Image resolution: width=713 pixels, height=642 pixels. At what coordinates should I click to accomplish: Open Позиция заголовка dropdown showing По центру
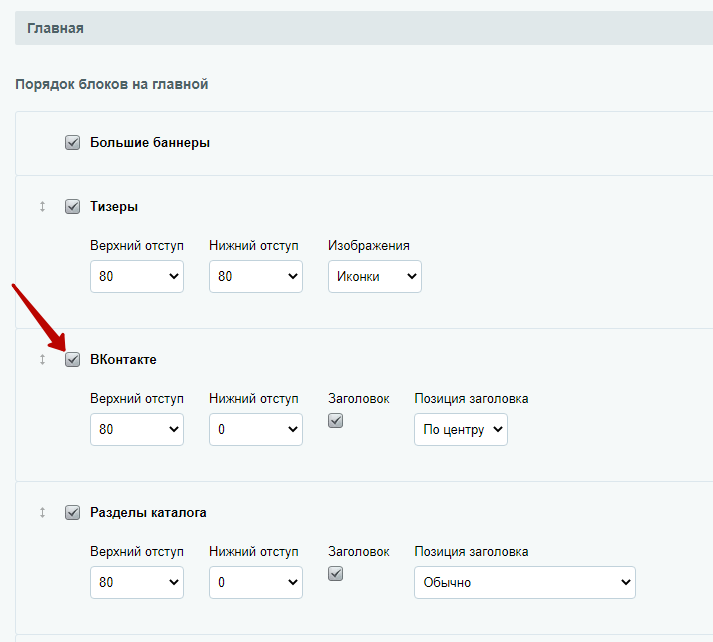click(461, 429)
